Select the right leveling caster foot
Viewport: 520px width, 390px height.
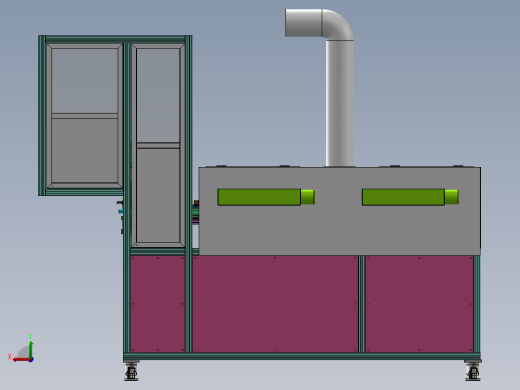473,371
